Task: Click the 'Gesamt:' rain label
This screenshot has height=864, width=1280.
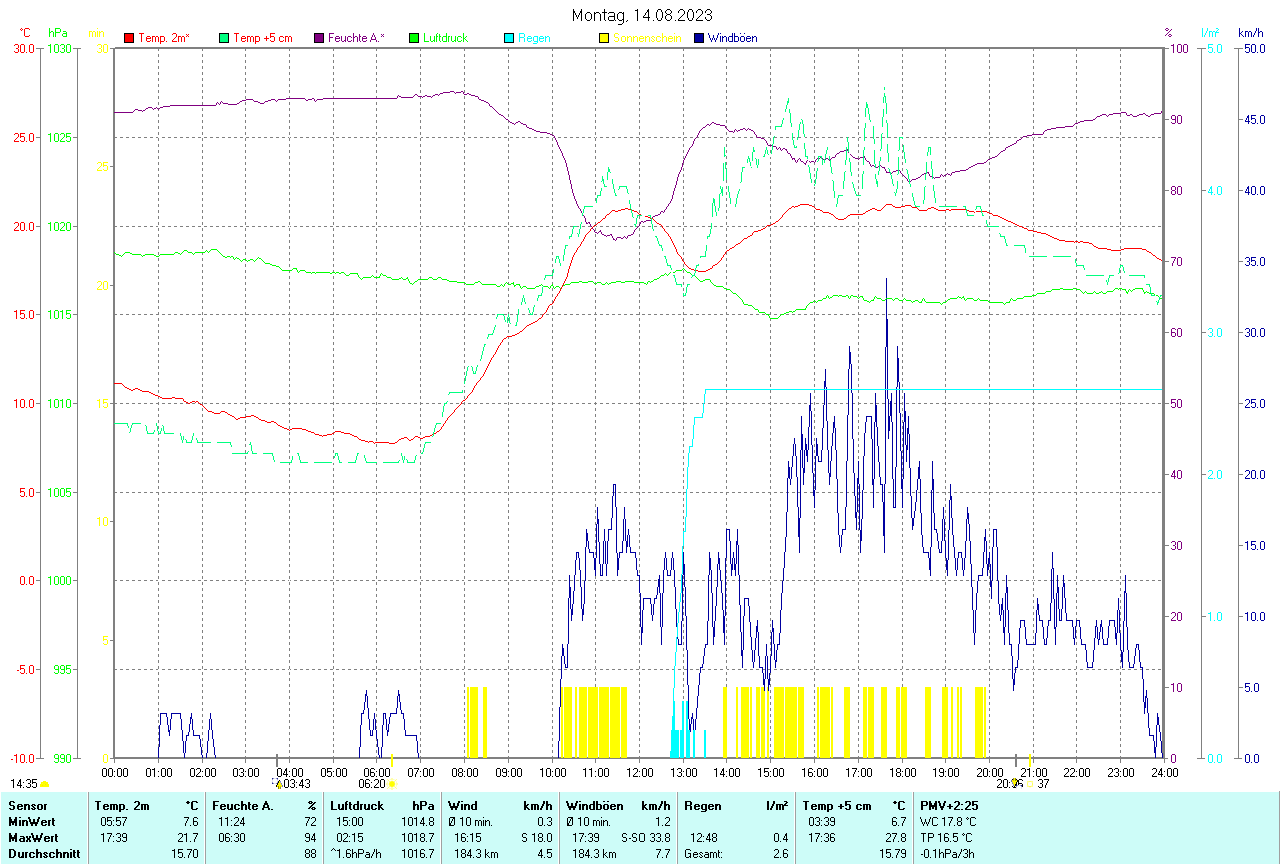Action: click(x=703, y=854)
